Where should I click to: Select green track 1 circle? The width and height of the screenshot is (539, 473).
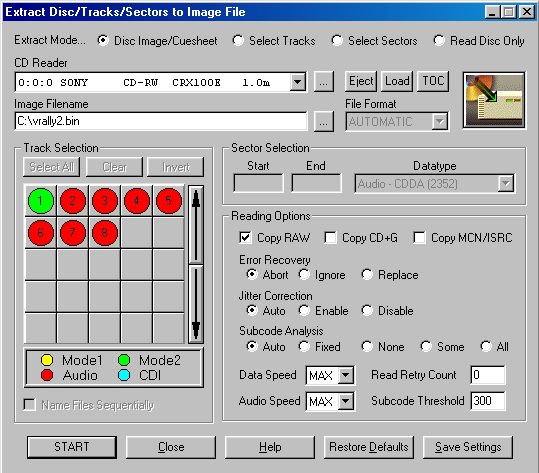coord(41,201)
